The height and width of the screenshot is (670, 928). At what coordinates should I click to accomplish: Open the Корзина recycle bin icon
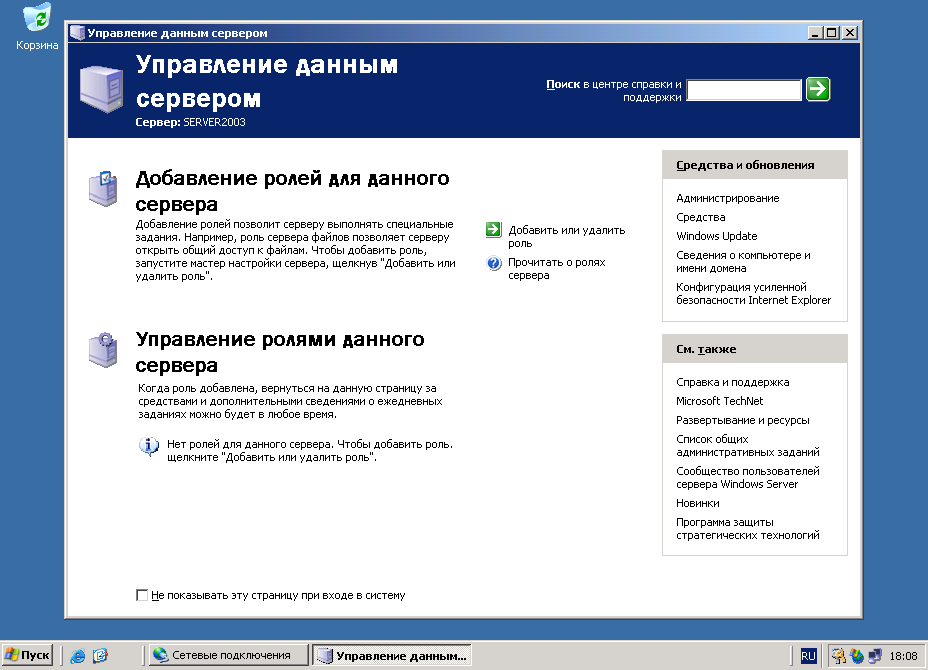pos(37,27)
